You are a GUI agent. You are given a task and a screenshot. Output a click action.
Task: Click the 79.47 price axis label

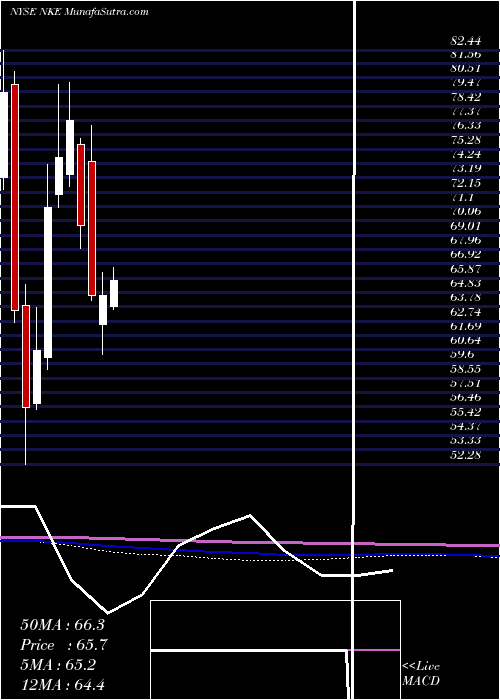[x=466, y=83]
